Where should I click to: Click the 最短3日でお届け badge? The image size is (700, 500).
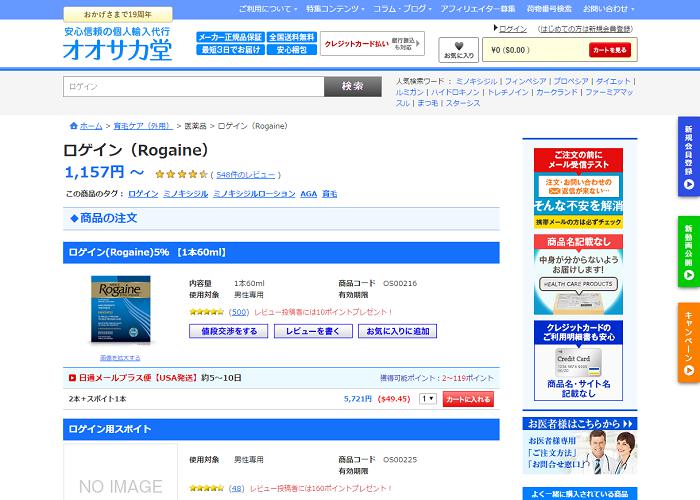pyautogui.click(x=230, y=50)
